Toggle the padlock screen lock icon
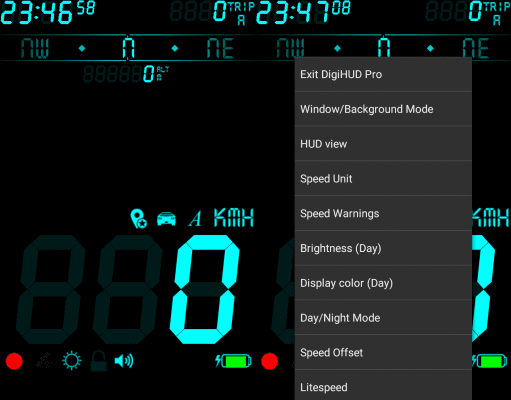 coord(99,361)
